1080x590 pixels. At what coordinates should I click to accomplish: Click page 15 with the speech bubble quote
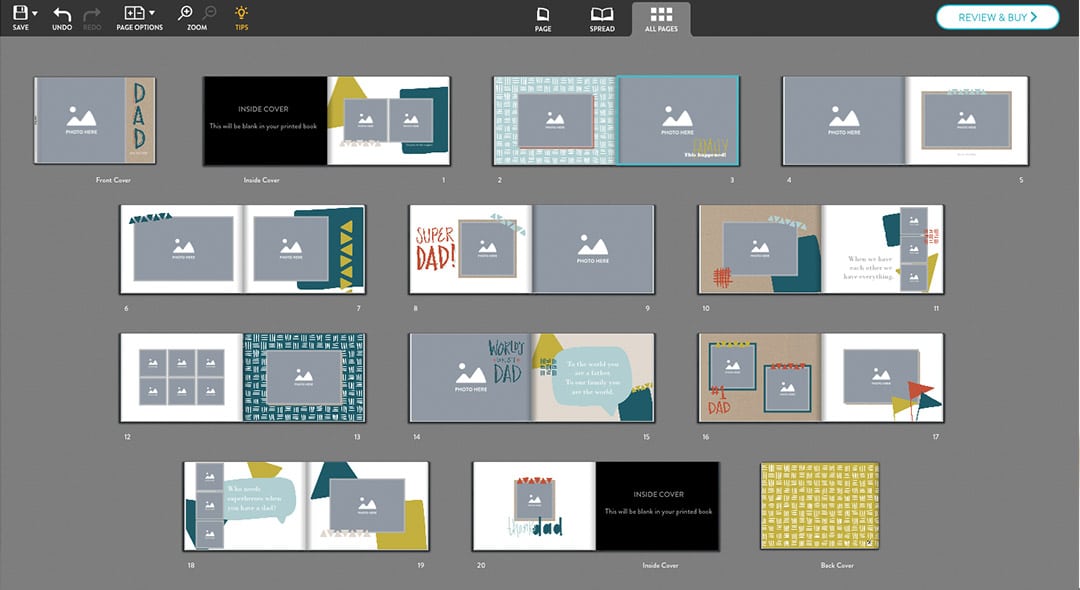pyautogui.click(x=593, y=377)
